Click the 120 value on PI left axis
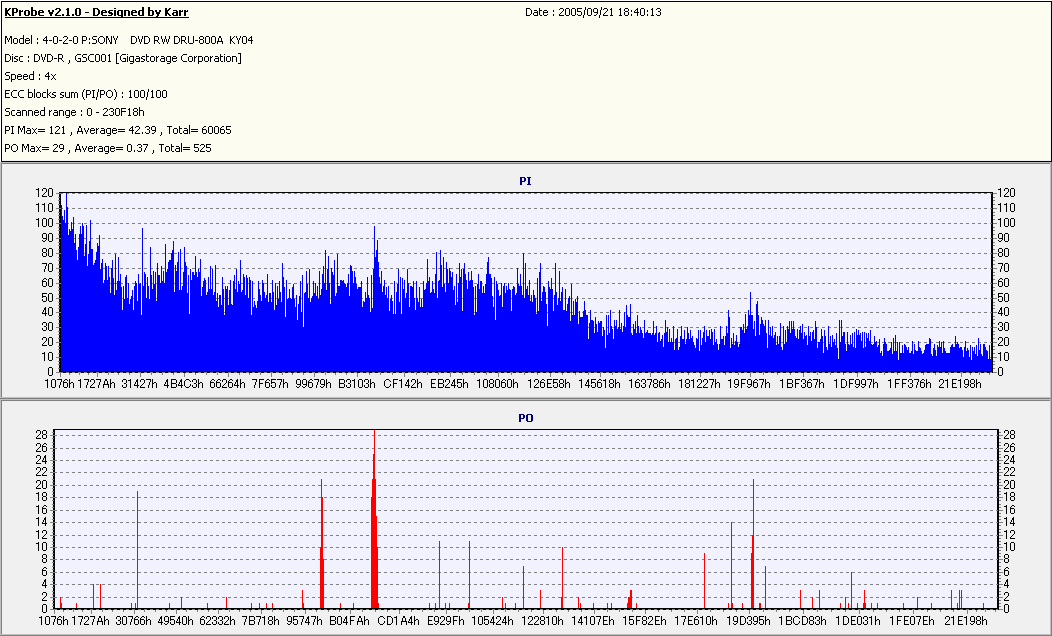This screenshot has width=1052, height=636. coord(44,193)
